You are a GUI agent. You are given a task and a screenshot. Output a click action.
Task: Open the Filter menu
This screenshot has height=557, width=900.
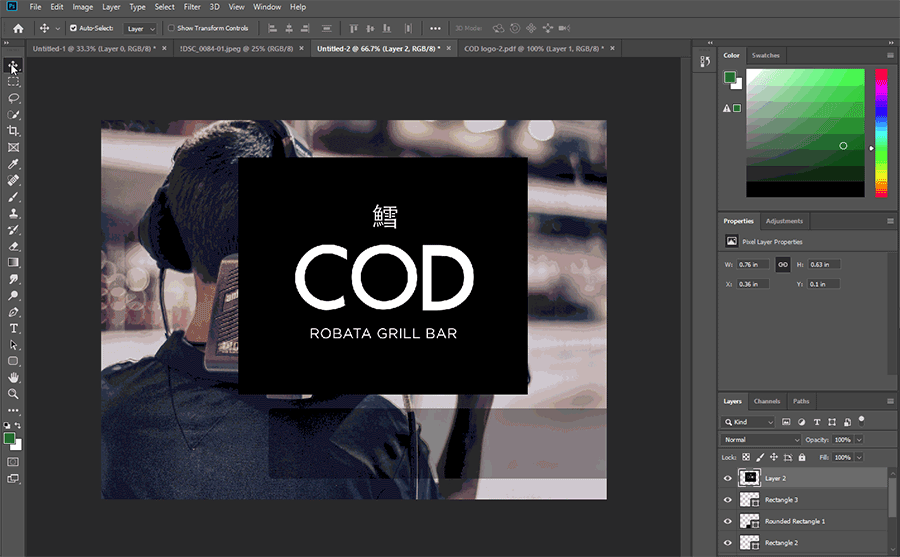coord(192,7)
